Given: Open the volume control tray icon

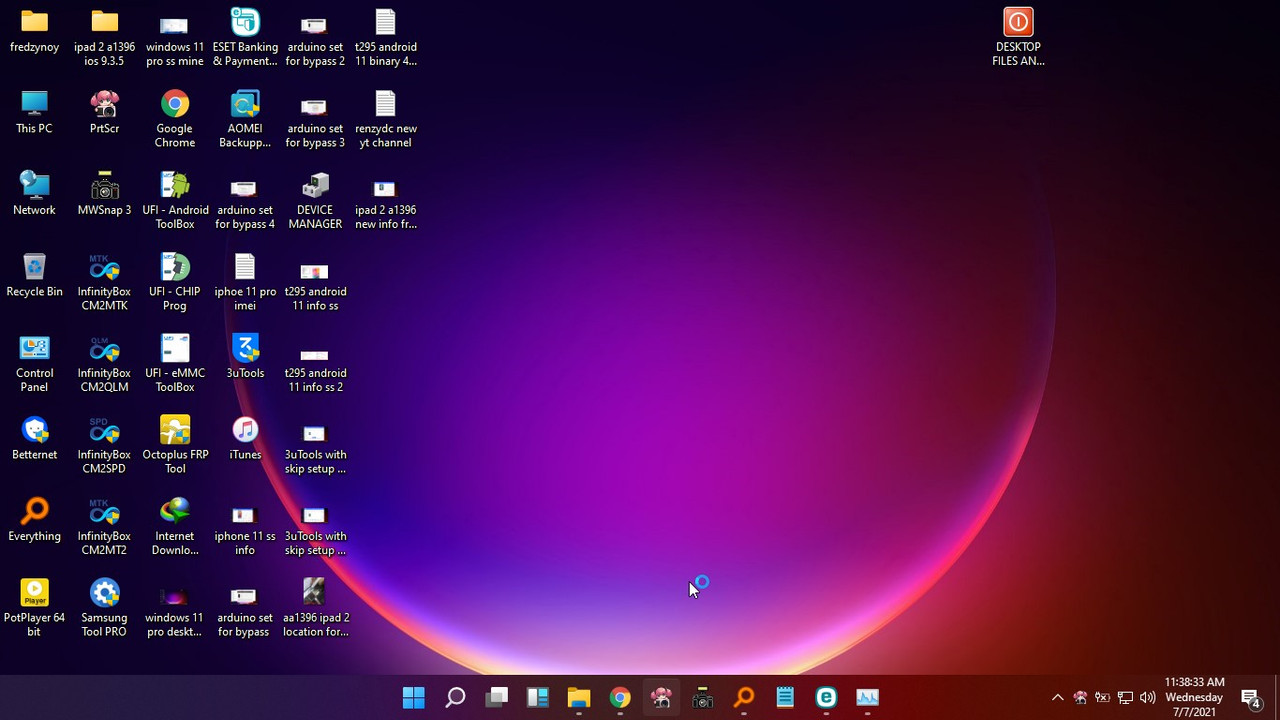Looking at the screenshot, I should (1147, 698).
